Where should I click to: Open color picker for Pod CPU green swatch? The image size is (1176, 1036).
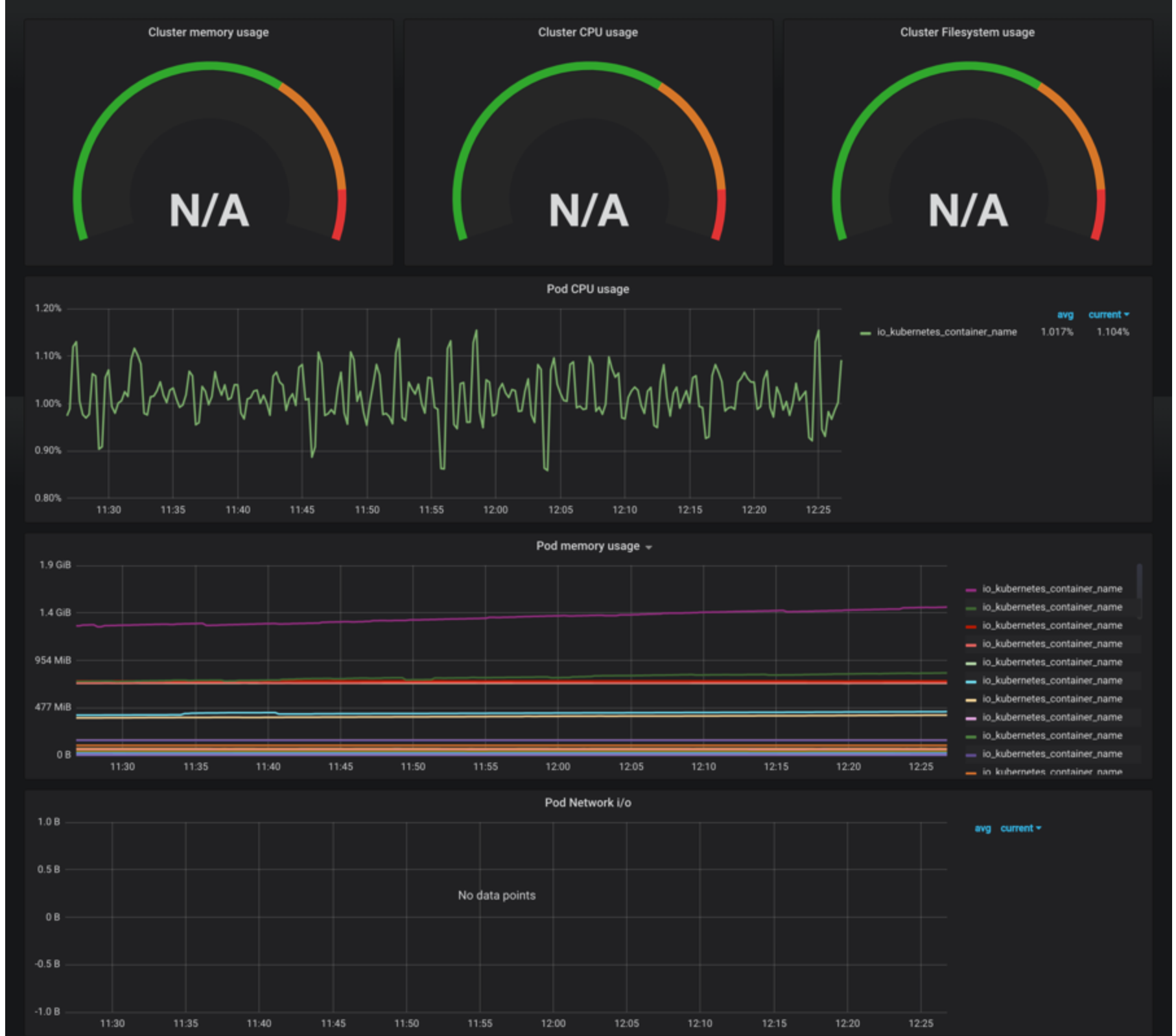coord(865,333)
